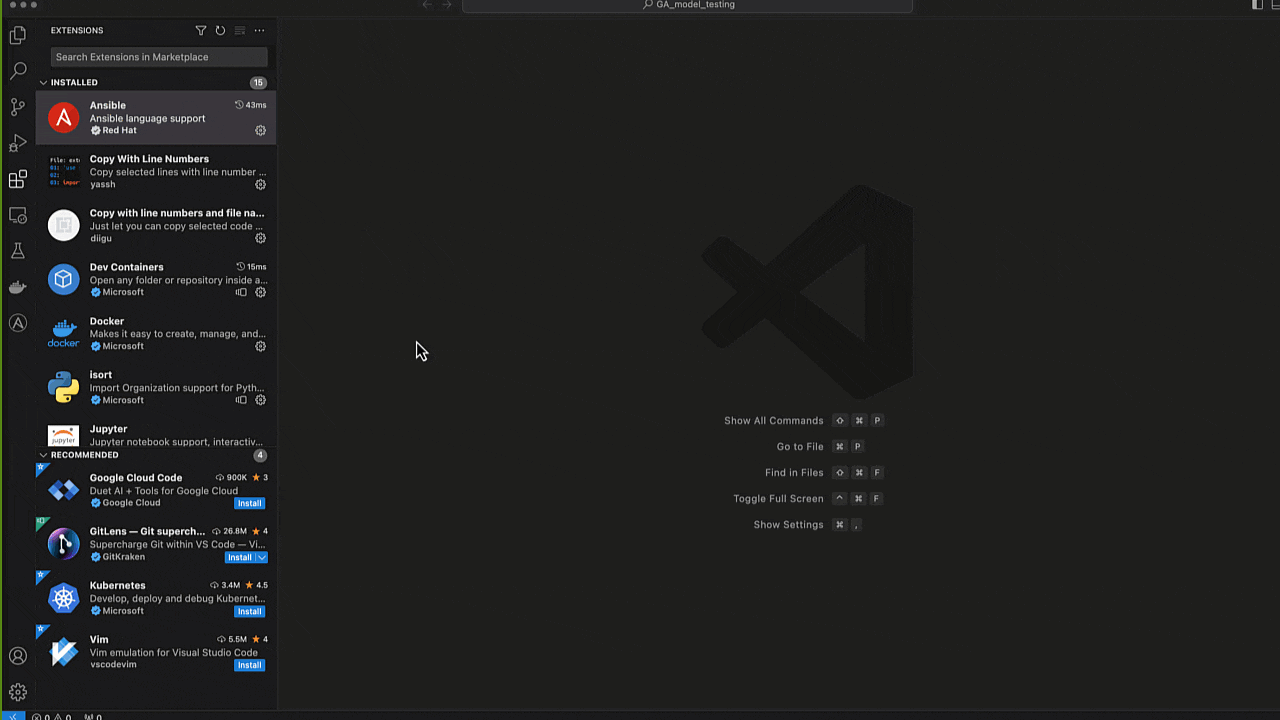Open the Source Control view
This screenshot has width=1280, height=720.
(17, 107)
